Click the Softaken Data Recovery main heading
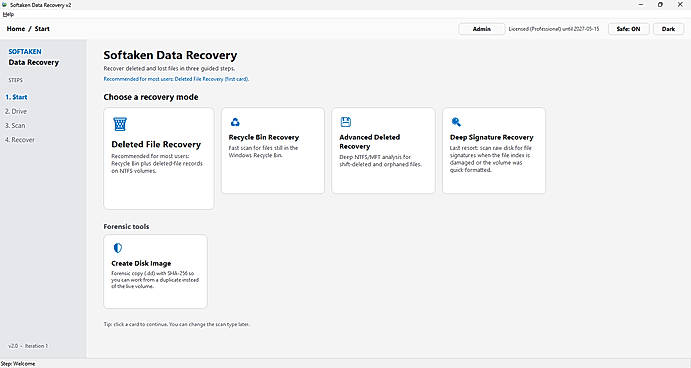This screenshot has height=368, width=691. click(170, 55)
